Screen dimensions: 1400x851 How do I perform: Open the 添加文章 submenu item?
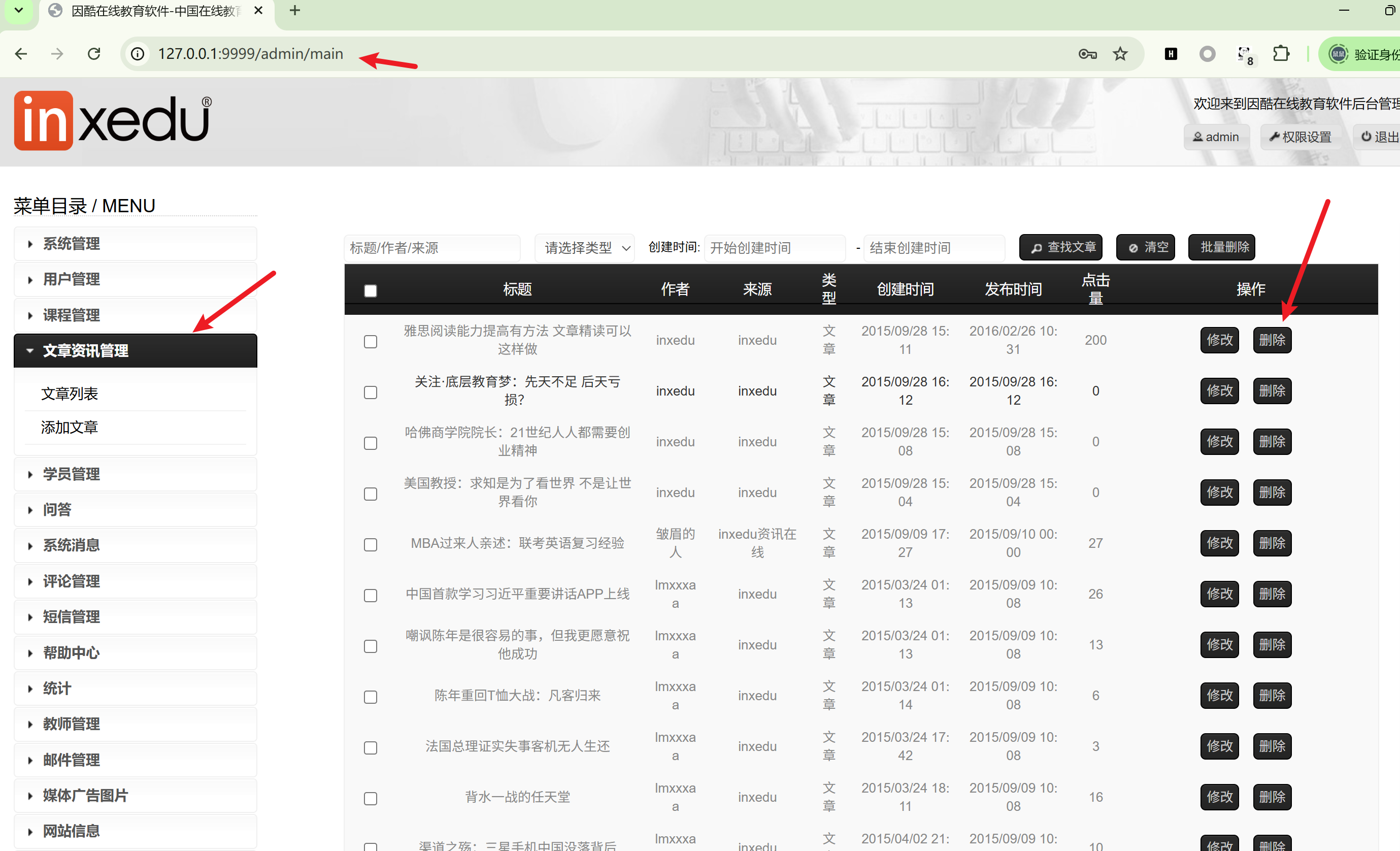(x=70, y=427)
